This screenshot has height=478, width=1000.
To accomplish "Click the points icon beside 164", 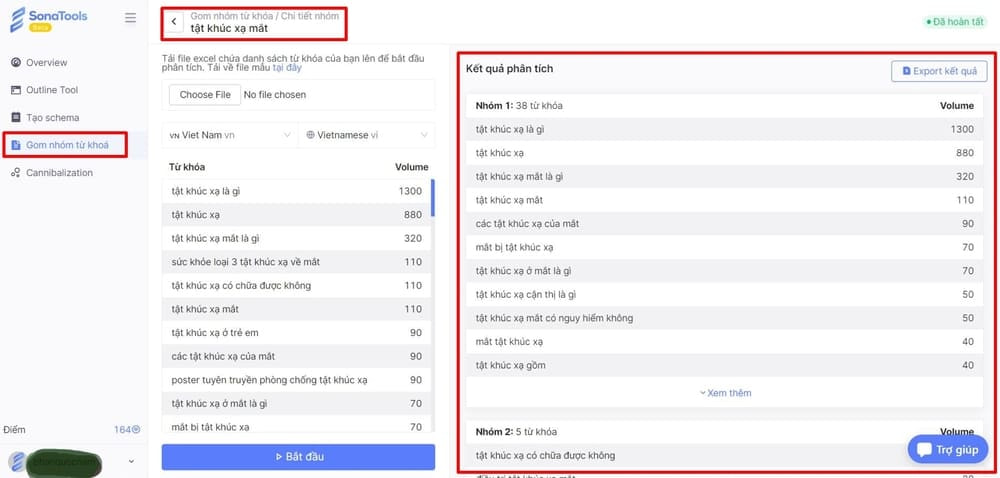I will click(x=136, y=430).
